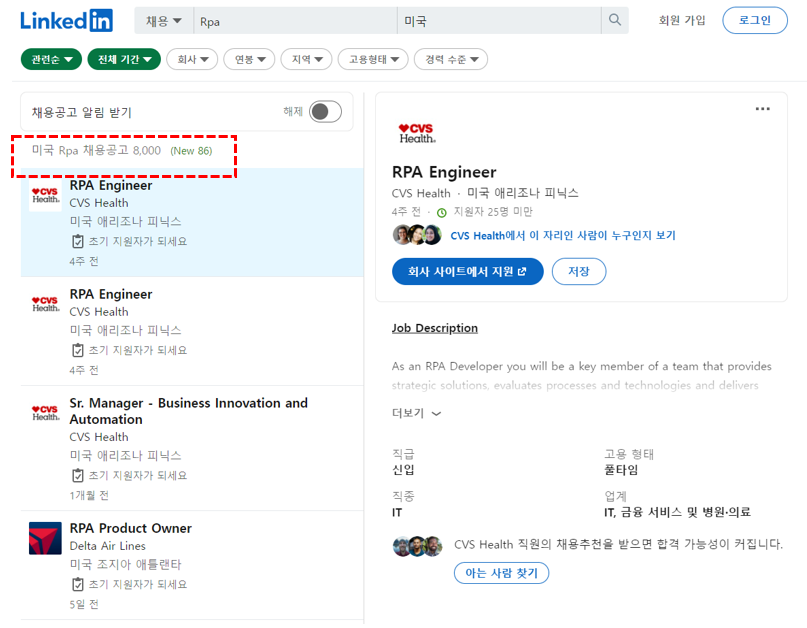This screenshot has width=807, height=628.
Task: Click the 로그인 login button
Action: (x=755, y=20)
